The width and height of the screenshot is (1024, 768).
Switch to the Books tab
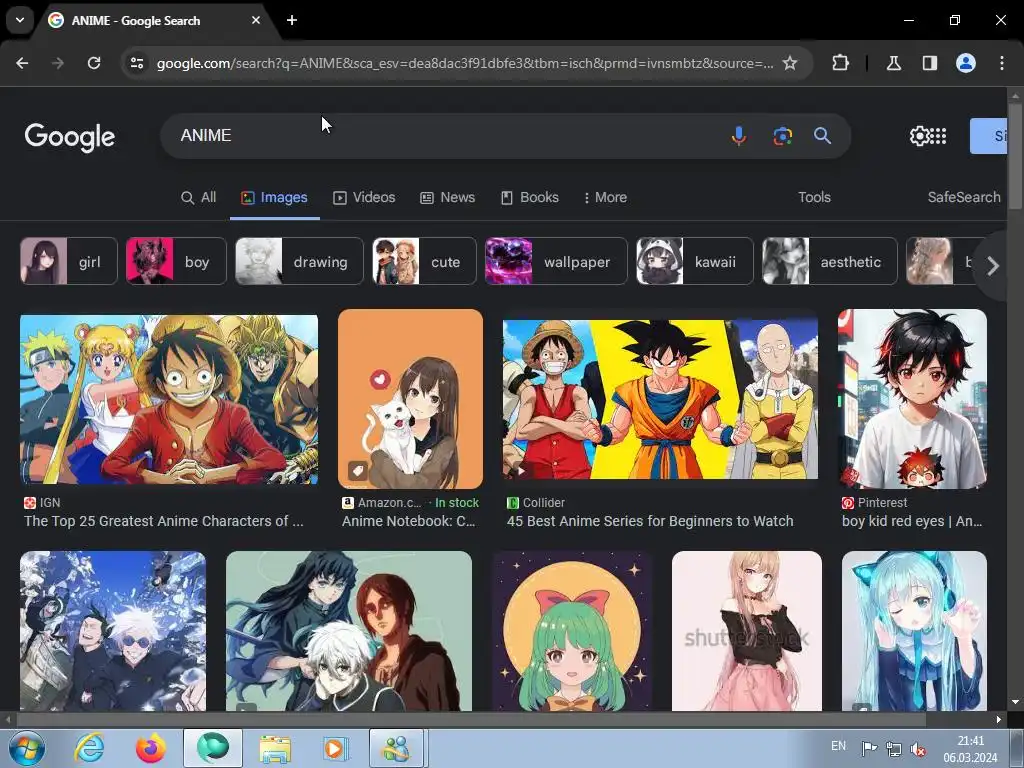click(x=530, y=197)
